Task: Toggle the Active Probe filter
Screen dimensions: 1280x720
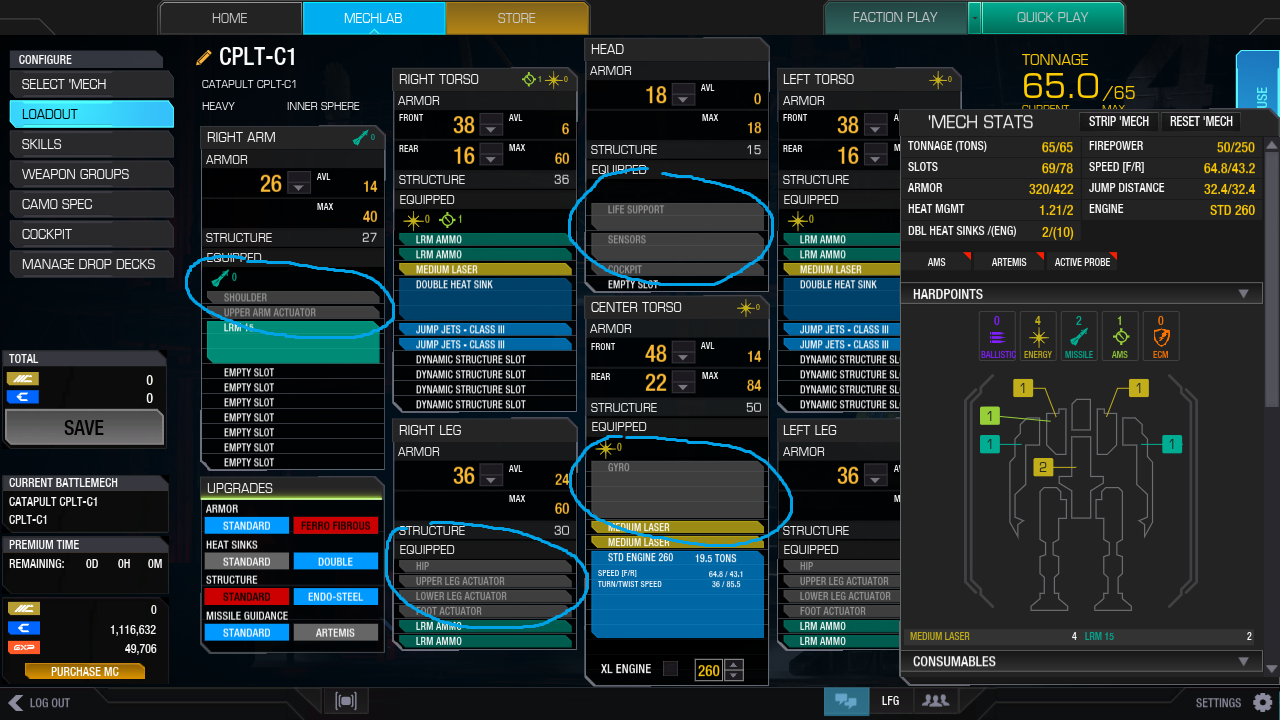Action: coord(1081,262)
